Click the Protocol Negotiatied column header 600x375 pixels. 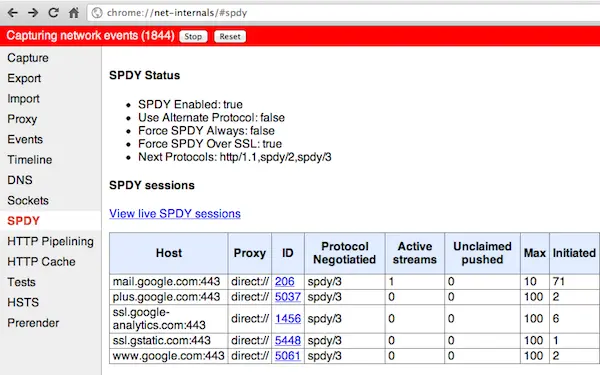click(345, 253)
